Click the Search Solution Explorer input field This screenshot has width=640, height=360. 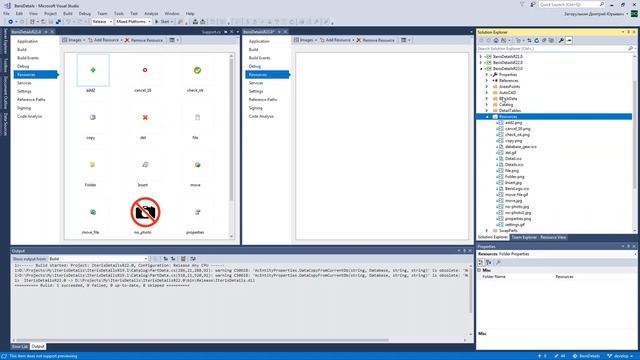tap(551, 49)
